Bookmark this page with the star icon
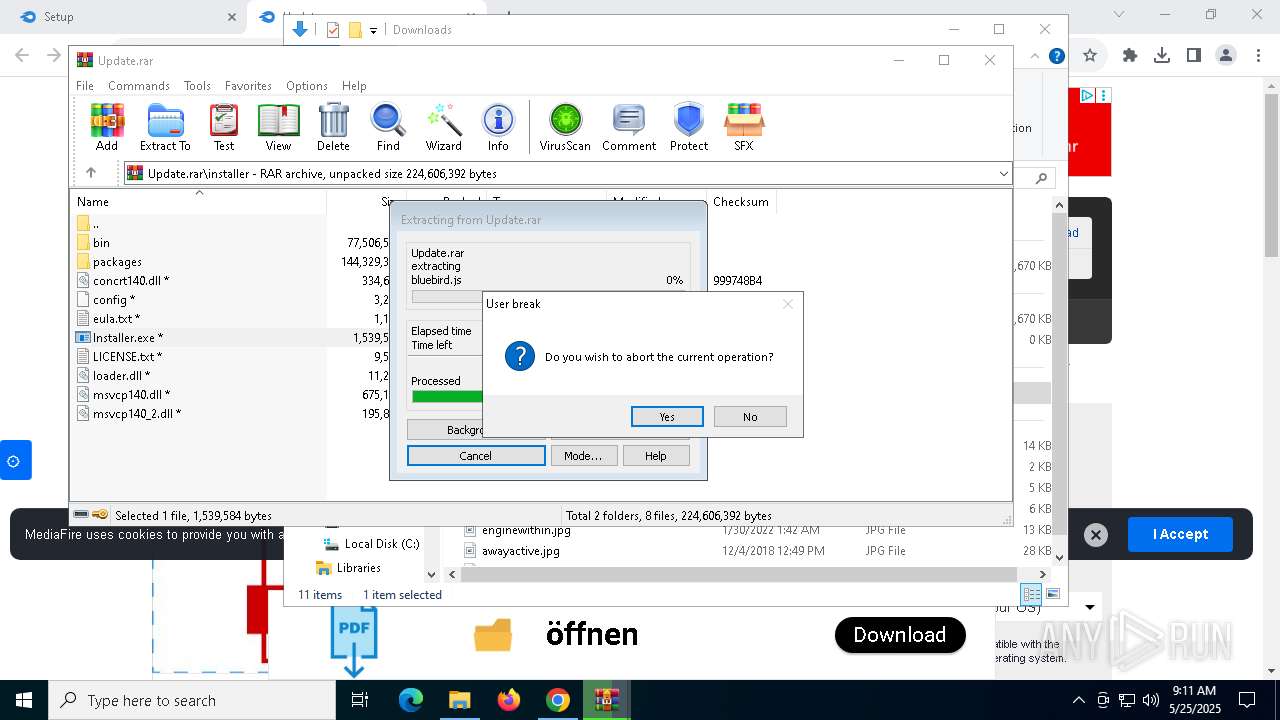Screen dimensions: 1280x720 1090,56
